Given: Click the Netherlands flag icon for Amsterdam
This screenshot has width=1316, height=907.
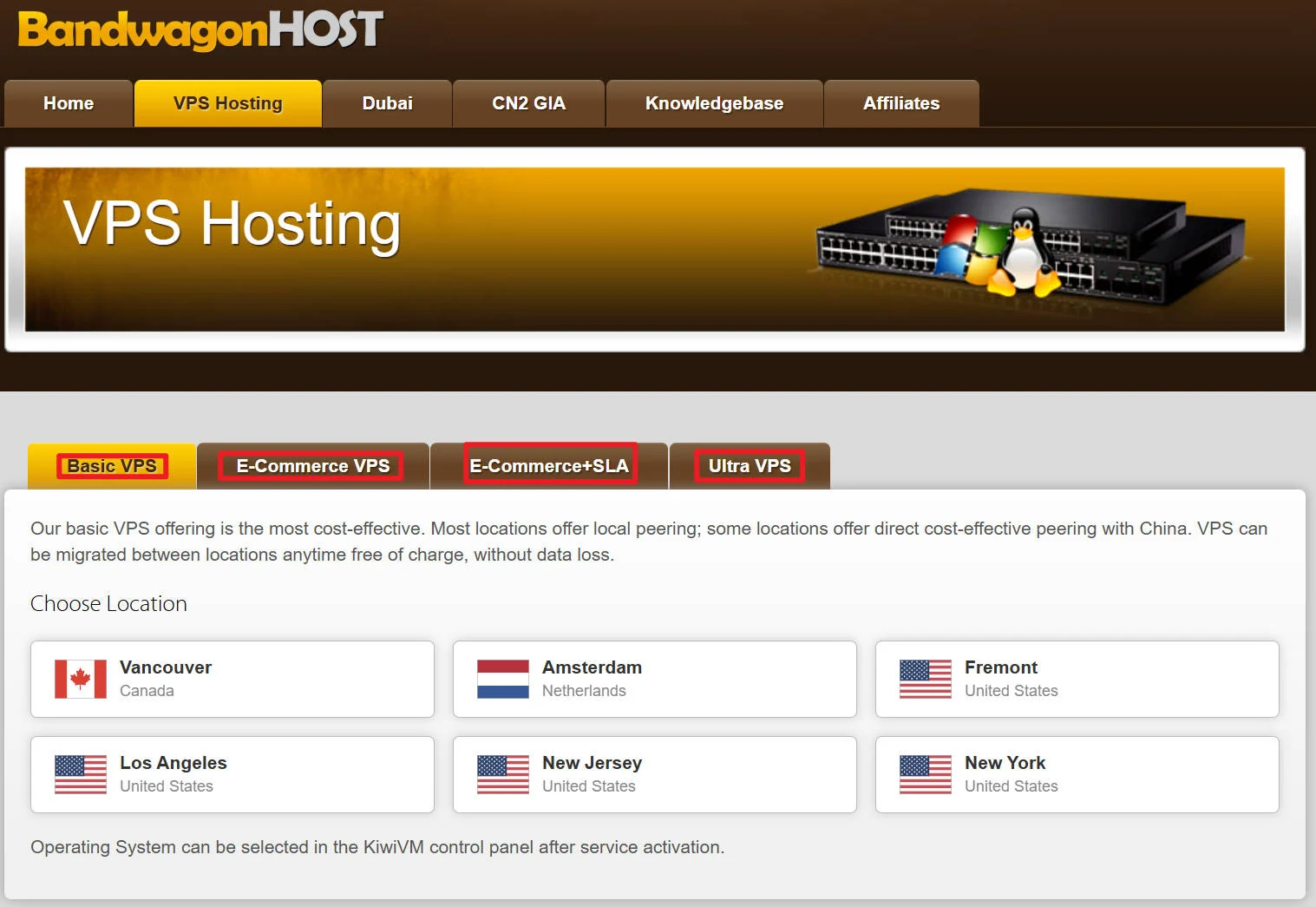Looking at the screenshot, I should tap(503, 679).
